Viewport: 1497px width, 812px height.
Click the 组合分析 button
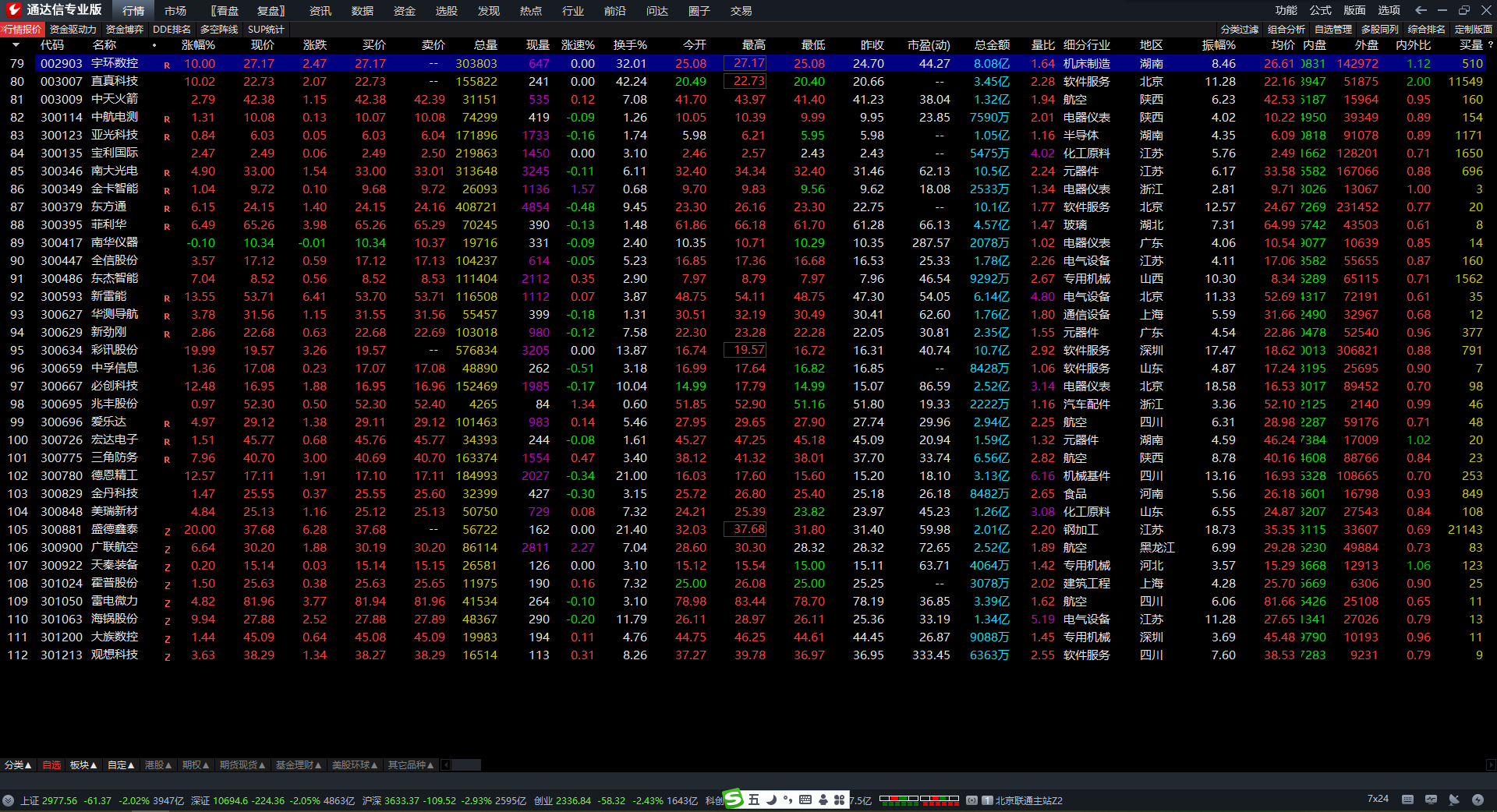[x=1286, y=30]
